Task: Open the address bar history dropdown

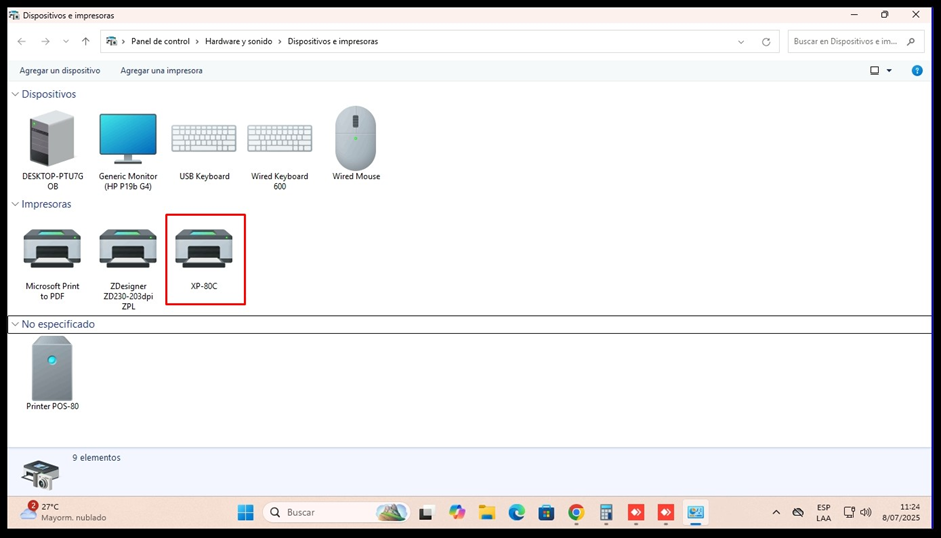Action: coord(741,42)
